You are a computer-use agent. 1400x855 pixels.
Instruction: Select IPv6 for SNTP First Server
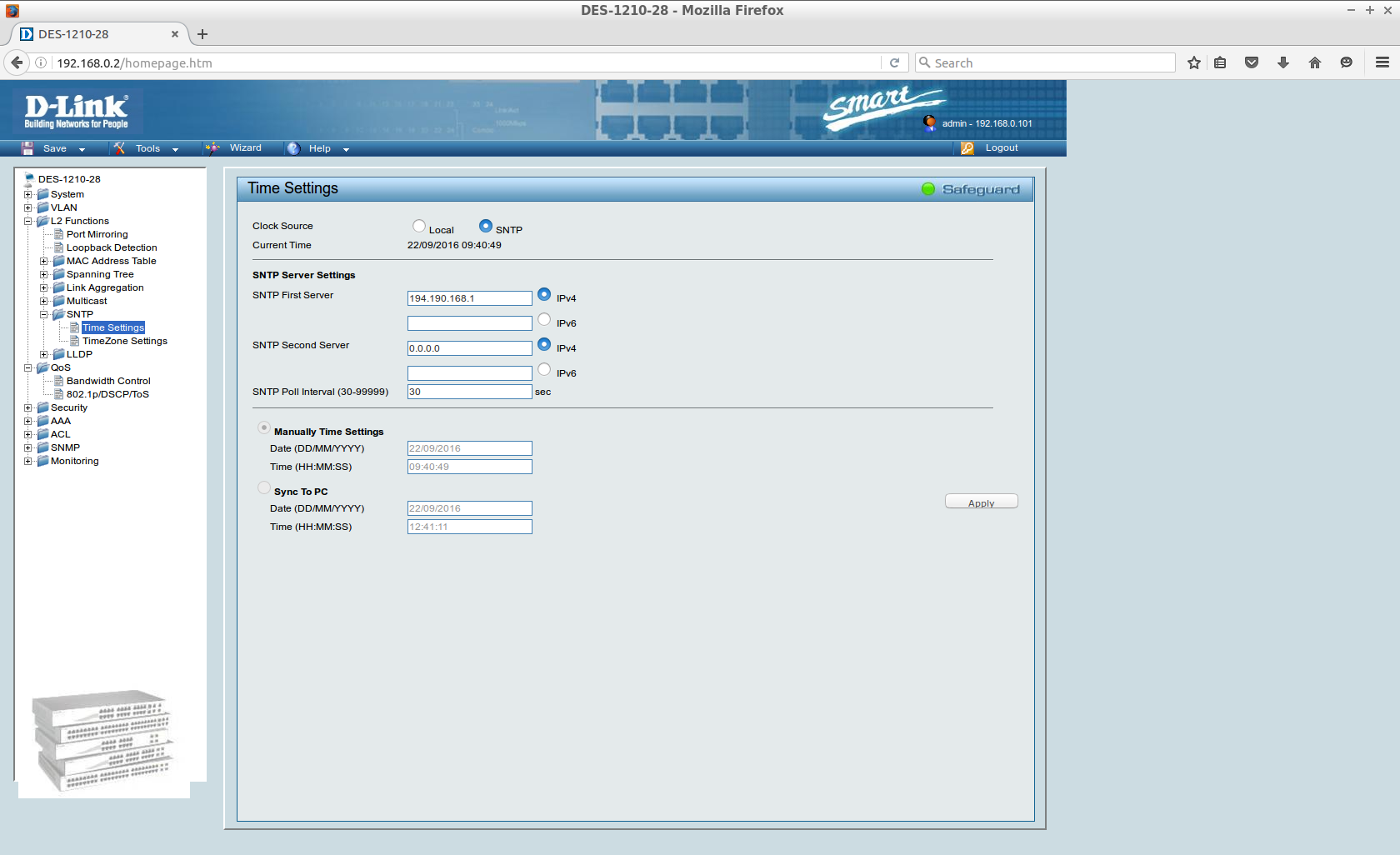(x=544, y=320)
